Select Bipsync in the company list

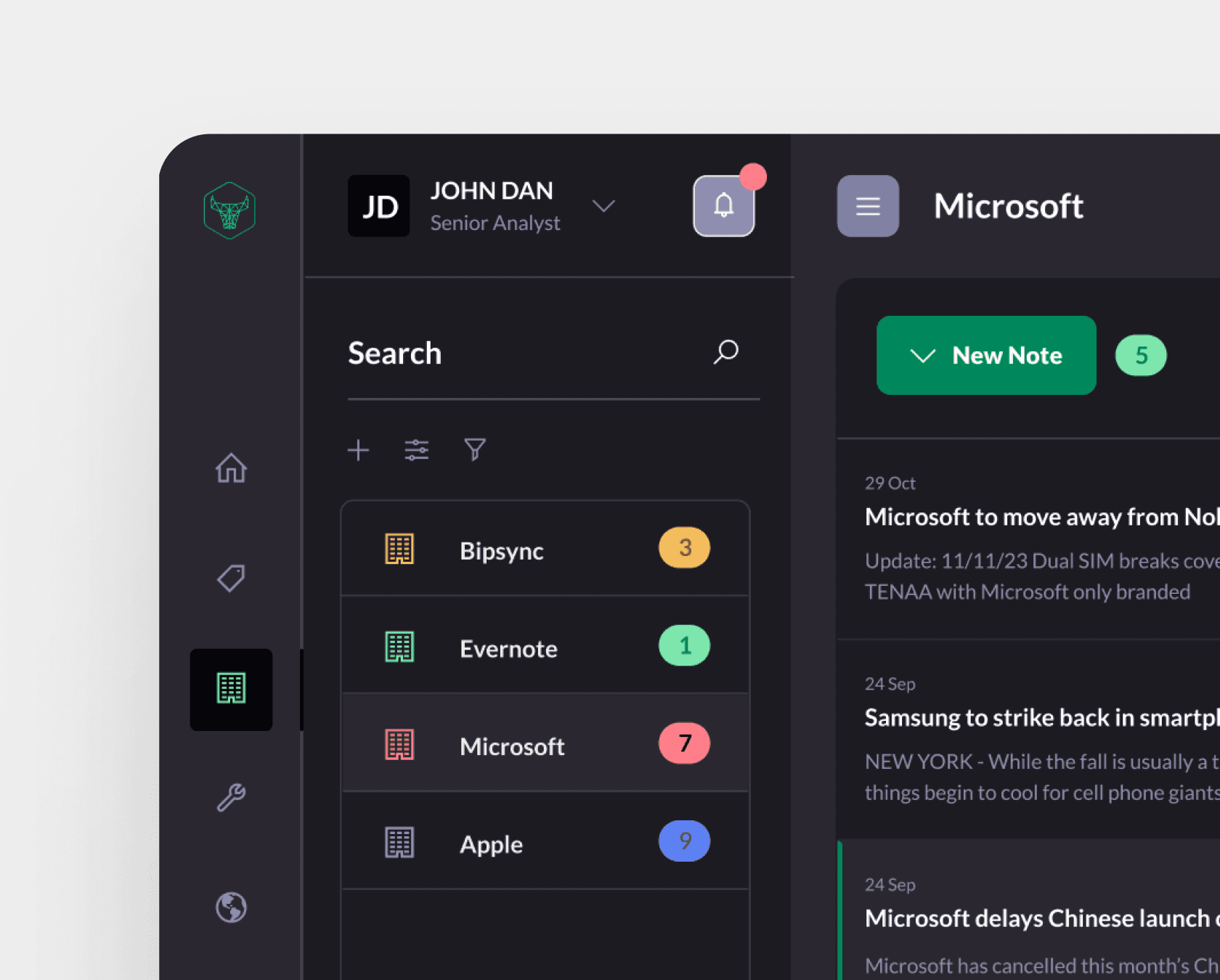(545, 549)
